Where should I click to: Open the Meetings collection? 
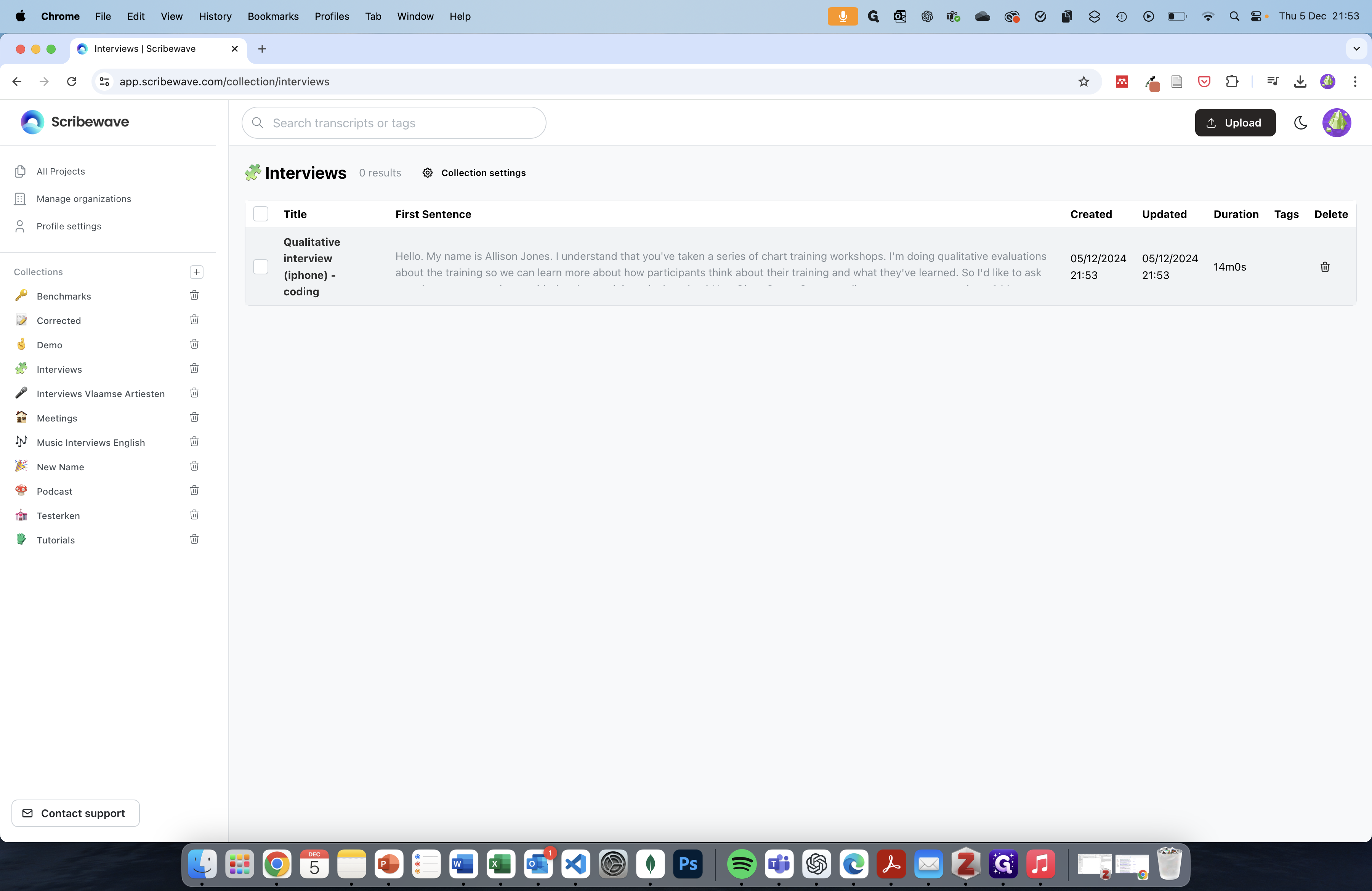click(x=57, y=418)
